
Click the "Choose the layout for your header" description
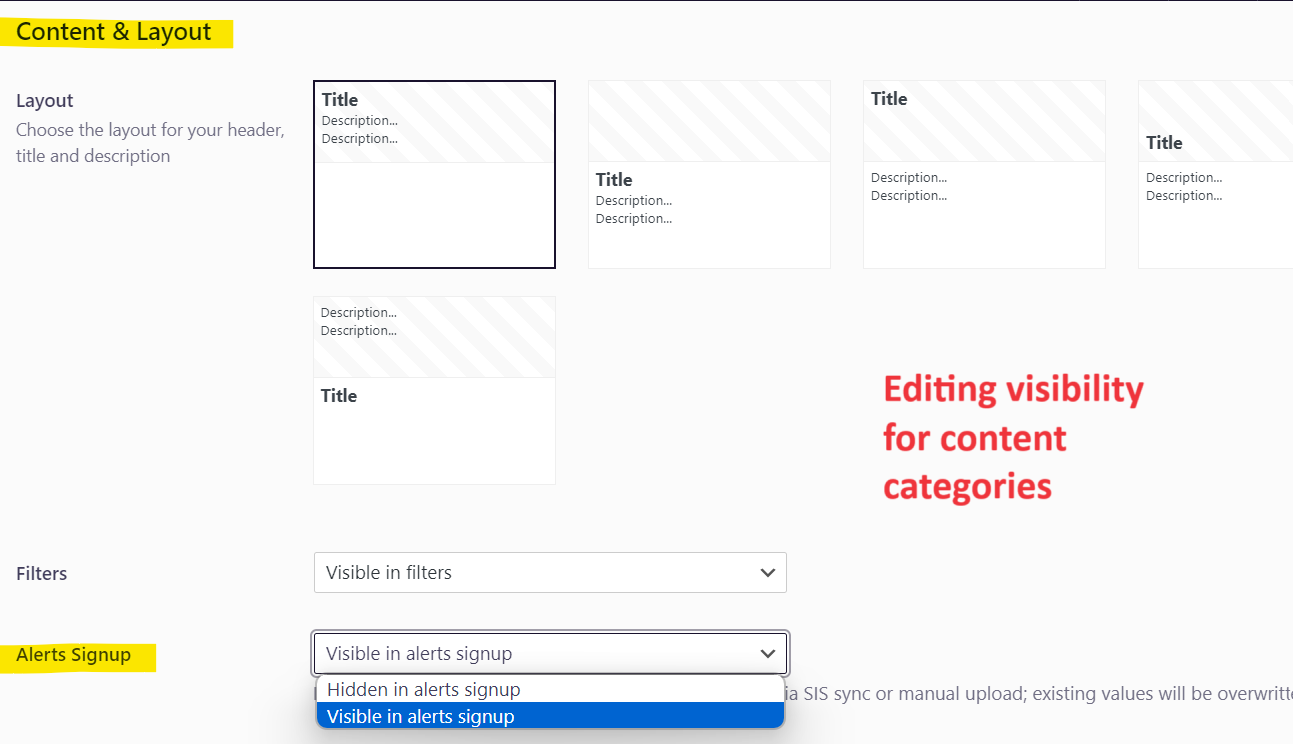coord(150,131)
